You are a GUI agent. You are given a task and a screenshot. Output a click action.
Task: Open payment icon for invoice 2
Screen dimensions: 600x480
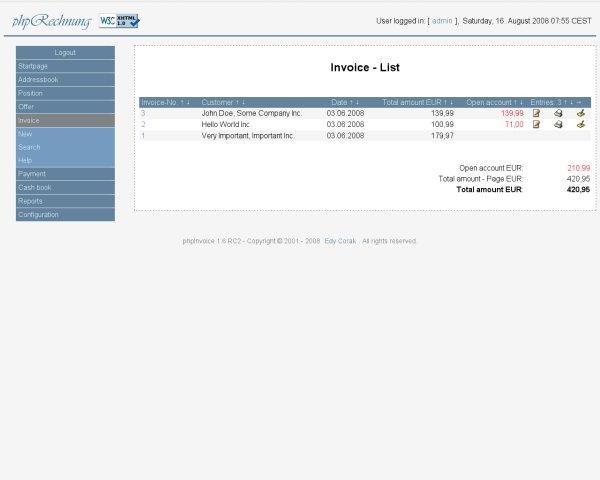pyautogui.click(x=581, y=124)
